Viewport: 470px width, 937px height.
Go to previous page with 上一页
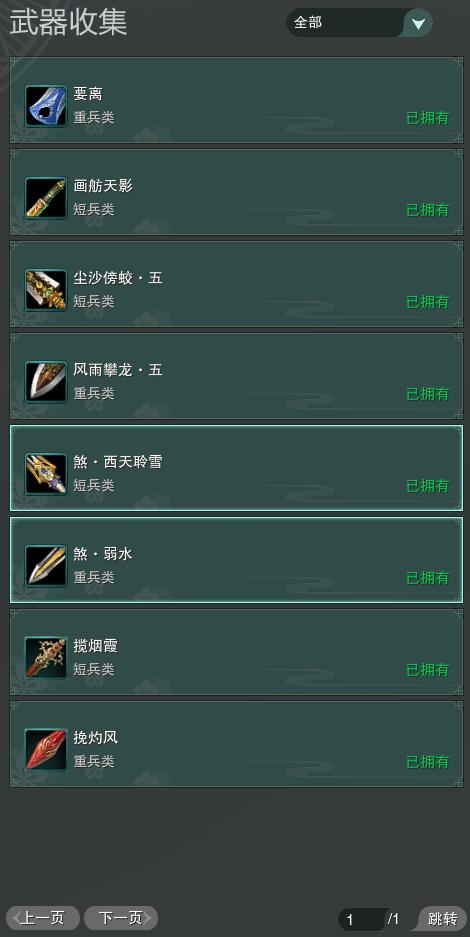point(42,918)
